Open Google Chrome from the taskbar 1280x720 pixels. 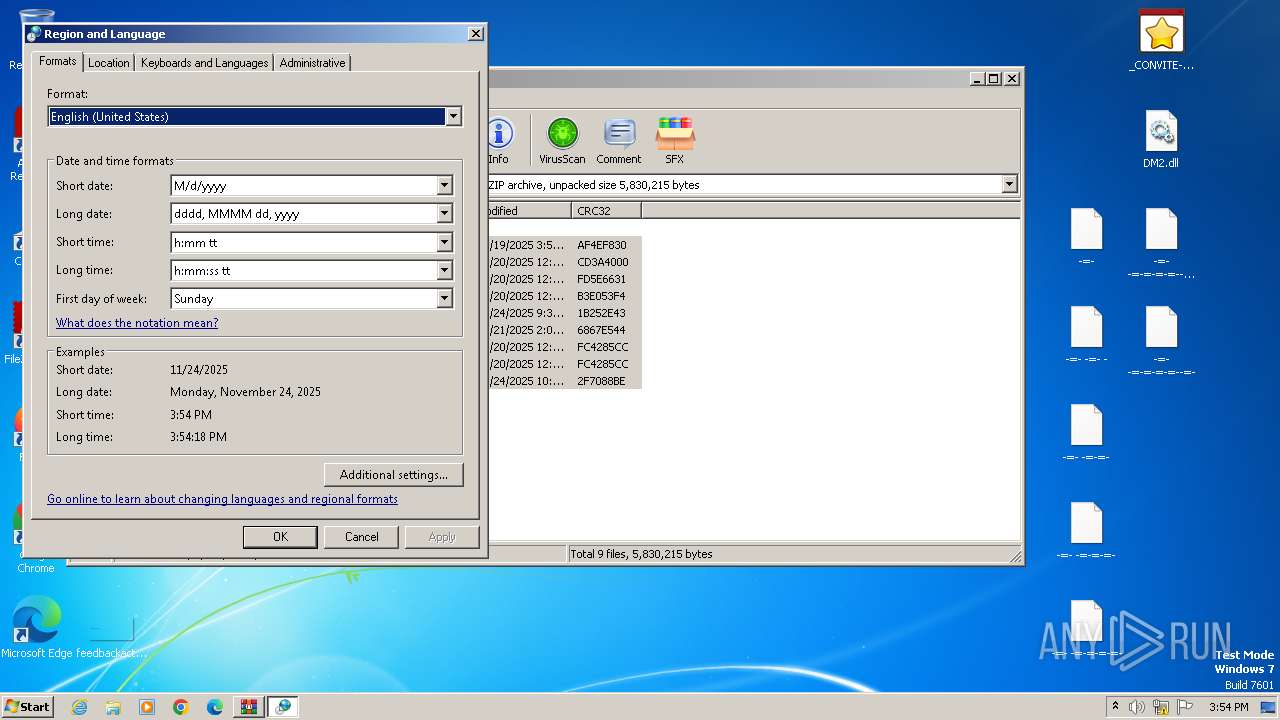181,707
